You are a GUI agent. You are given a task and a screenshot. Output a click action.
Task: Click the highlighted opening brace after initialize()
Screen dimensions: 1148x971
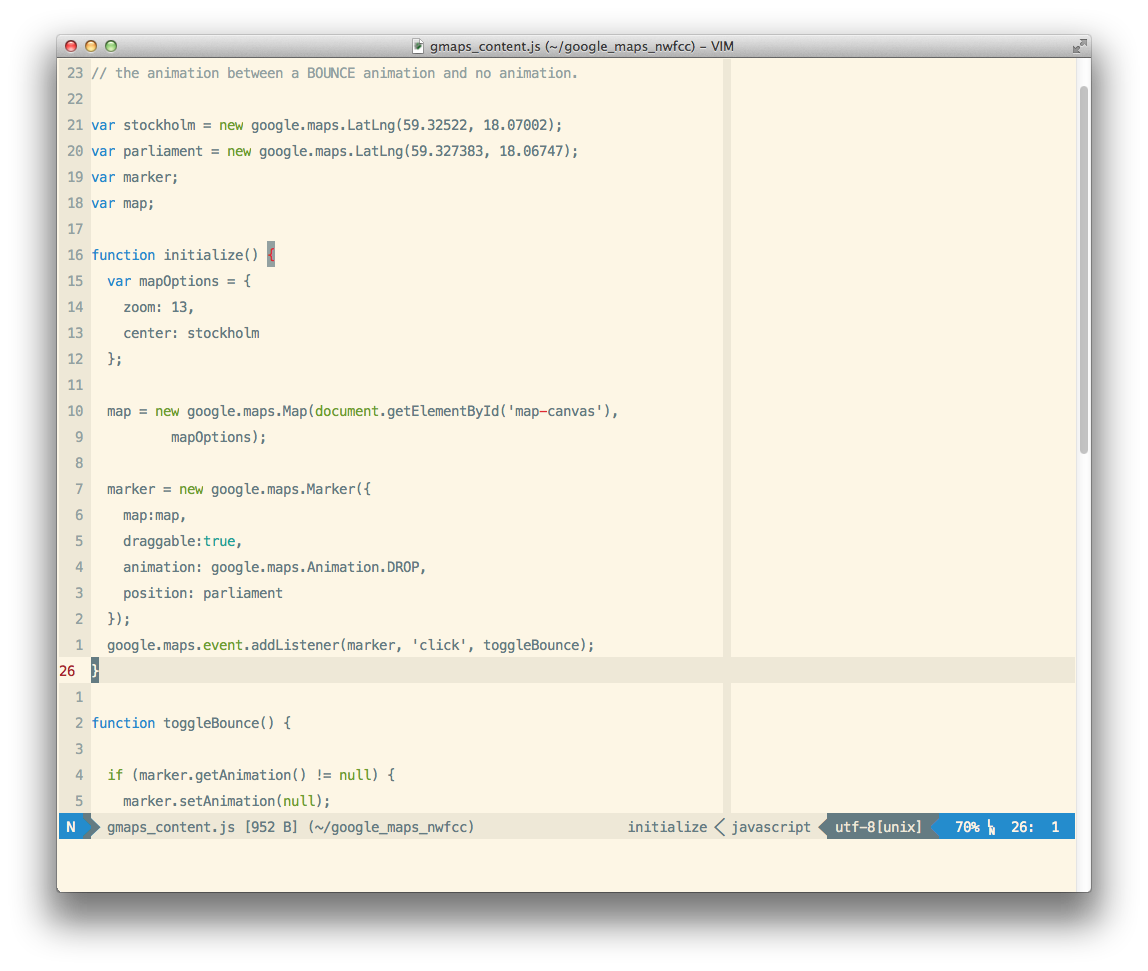pyautogui.click(x=271, y=255)
